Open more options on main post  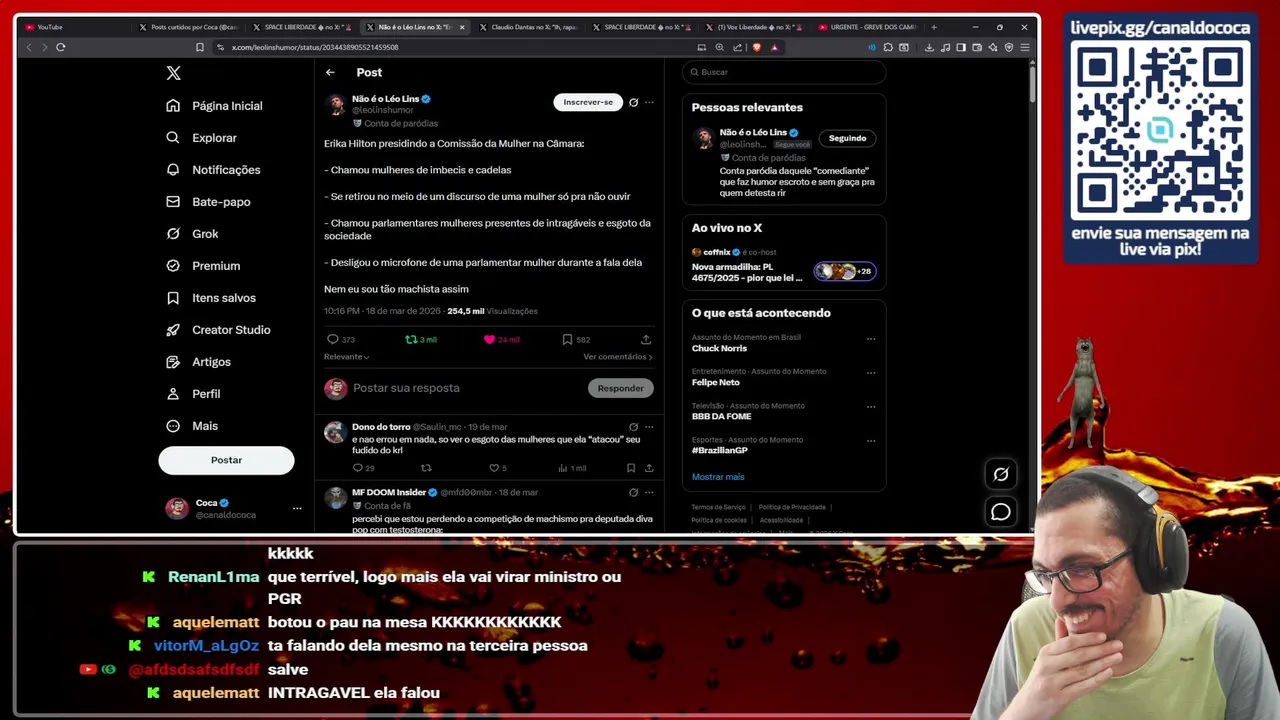tap(649, 102)
